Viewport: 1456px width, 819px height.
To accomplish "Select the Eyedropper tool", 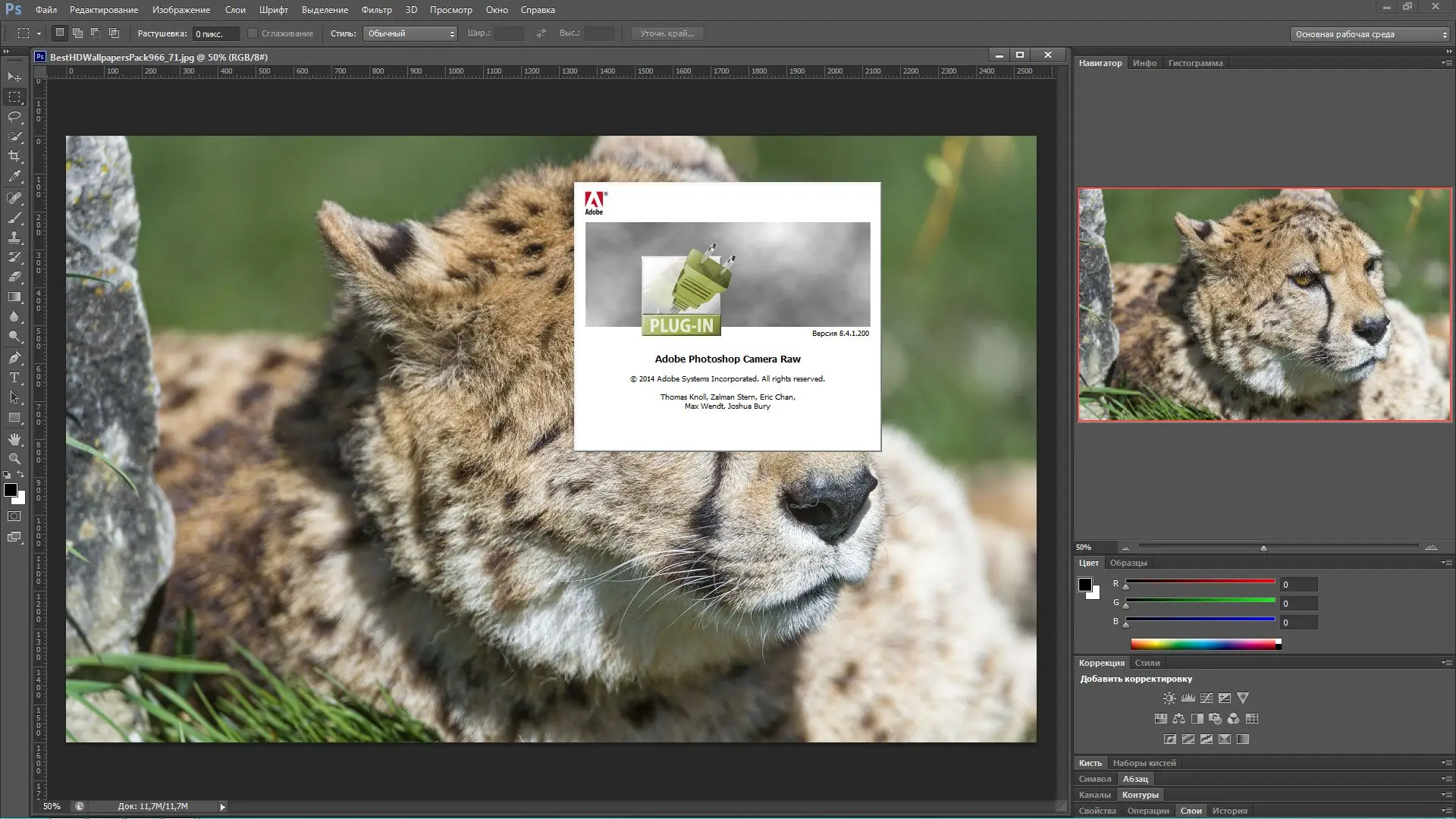I will [x=14, y=176].
